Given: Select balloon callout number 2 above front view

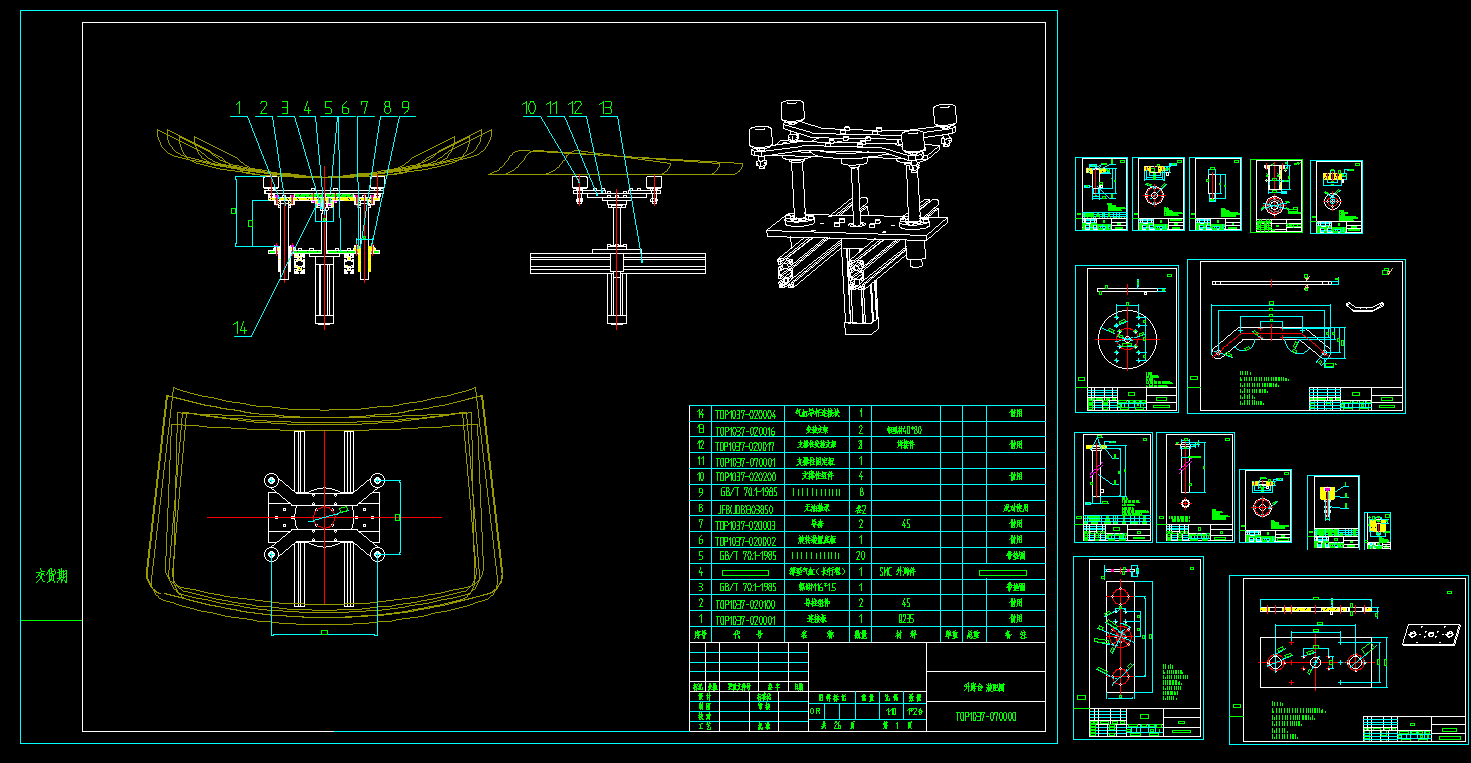Looking at the screenshot, I should tap(264, 108).
